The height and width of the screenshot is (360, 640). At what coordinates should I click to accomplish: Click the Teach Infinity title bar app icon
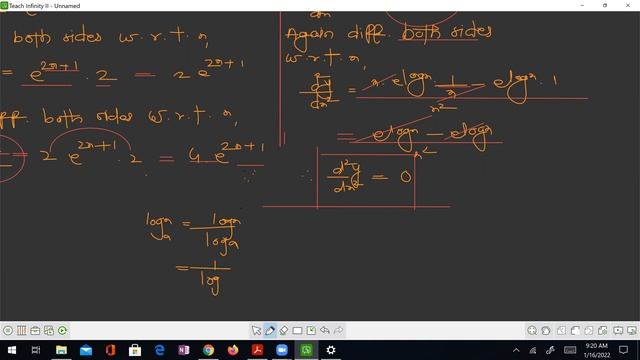pyautogui.click(x=4, y=6)
